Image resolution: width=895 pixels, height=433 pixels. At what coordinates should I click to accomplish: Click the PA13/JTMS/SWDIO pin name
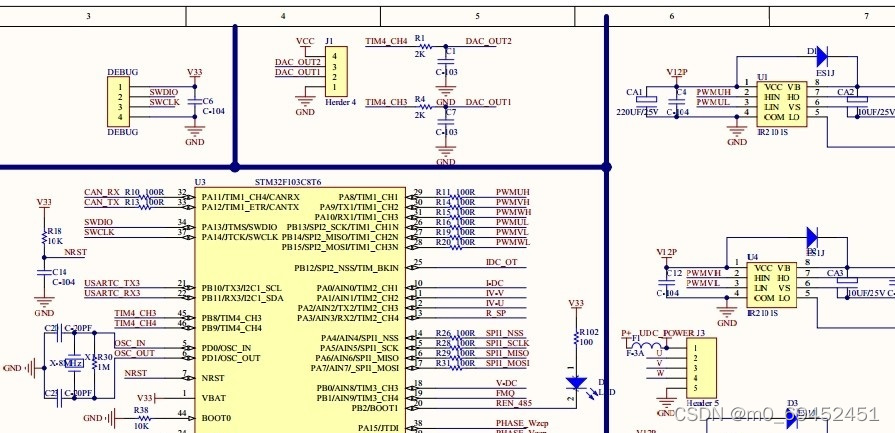point(239,227)
